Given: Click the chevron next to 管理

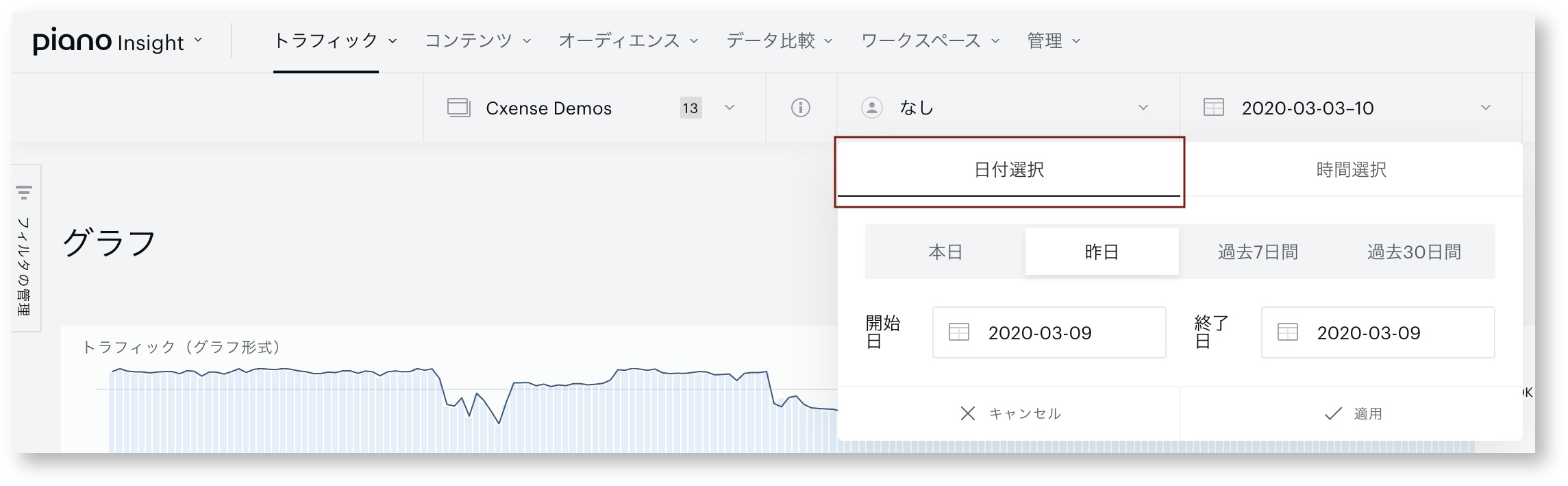Looking at the screenshot, I should pos(1075,41).
